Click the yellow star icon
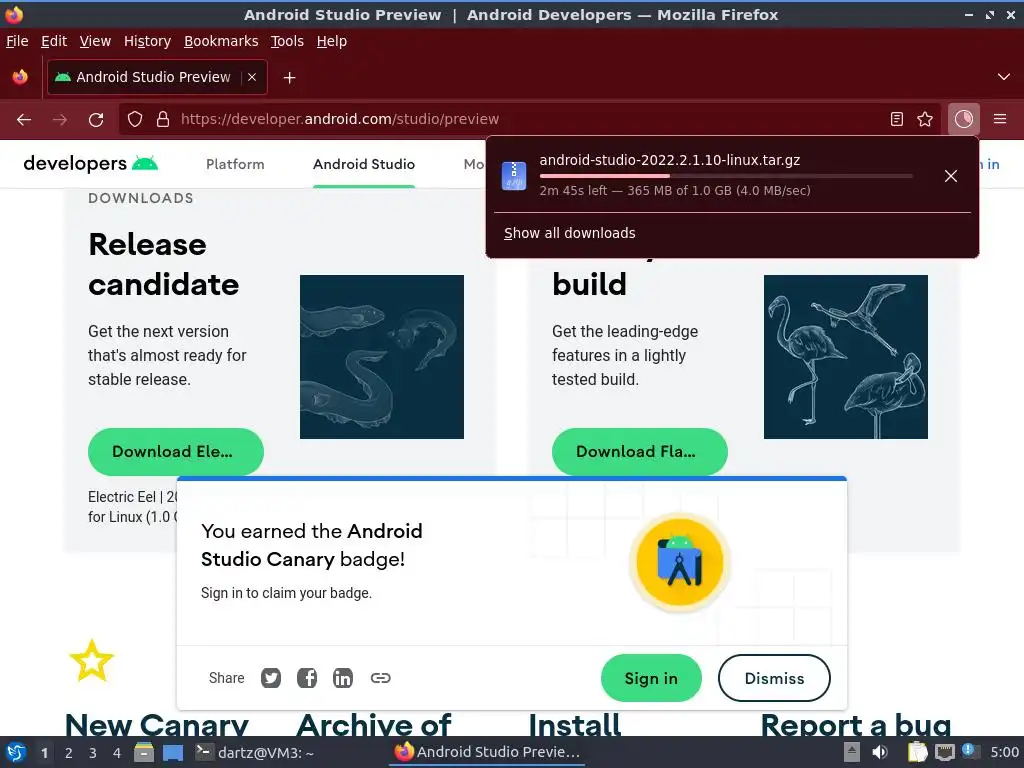 point(91,661)
